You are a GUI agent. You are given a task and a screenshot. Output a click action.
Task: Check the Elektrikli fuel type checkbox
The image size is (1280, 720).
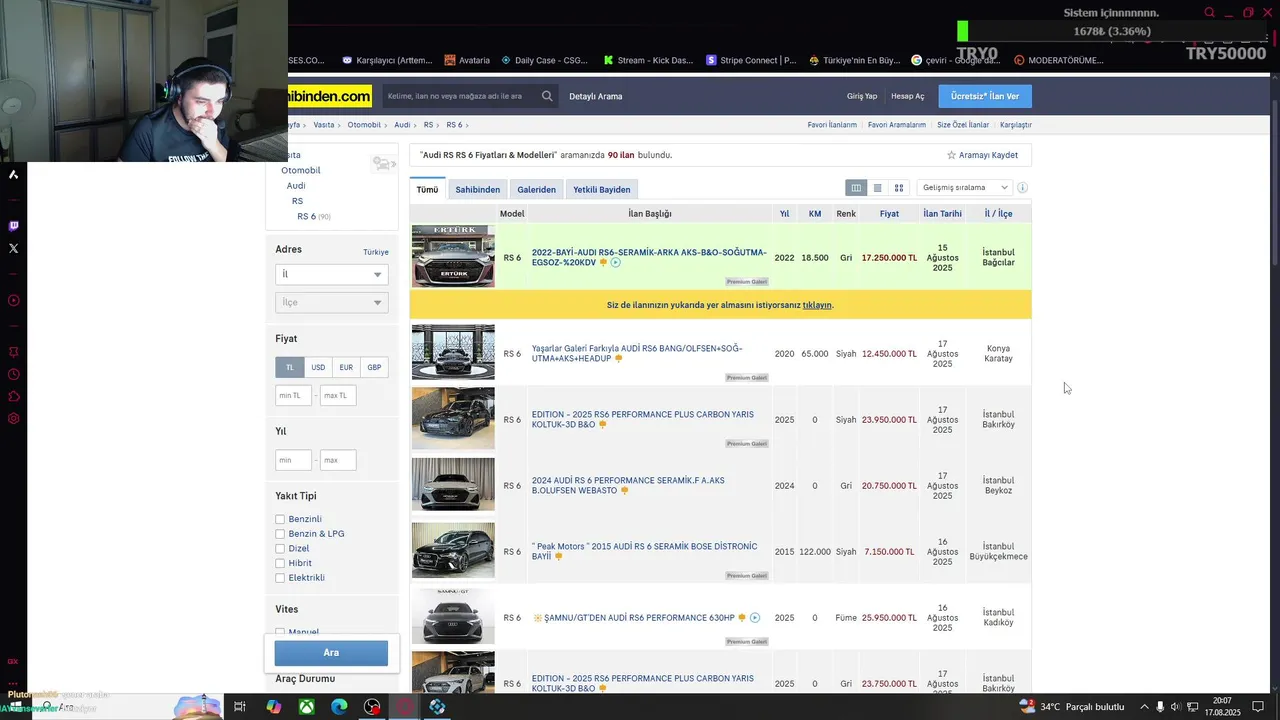(280, 578)
